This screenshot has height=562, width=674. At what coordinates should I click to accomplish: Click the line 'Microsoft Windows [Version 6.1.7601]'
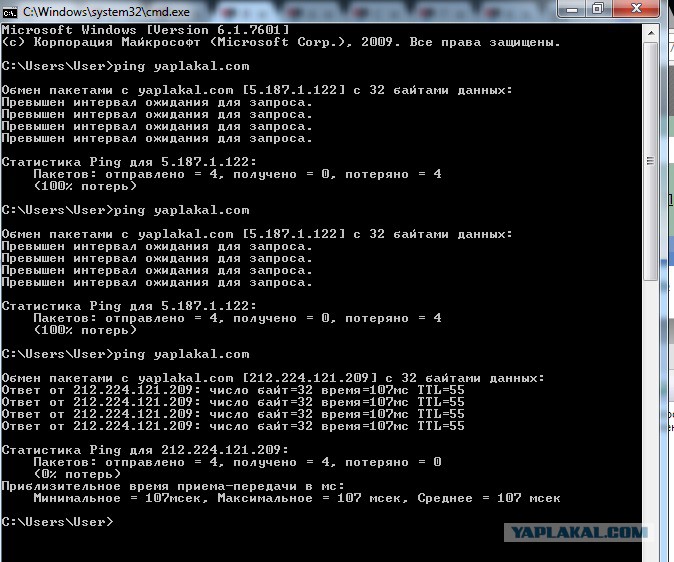[x=145, y=30]
